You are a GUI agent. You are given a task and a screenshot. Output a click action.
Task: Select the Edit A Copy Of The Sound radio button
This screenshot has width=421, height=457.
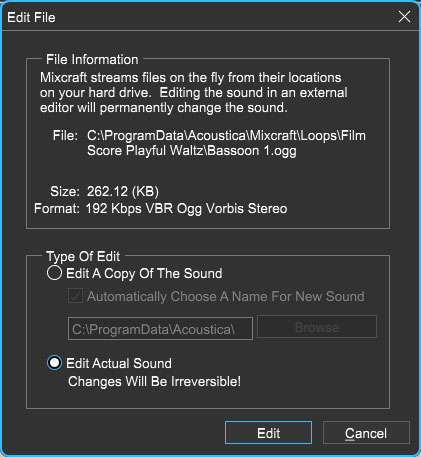pos(54,273)
